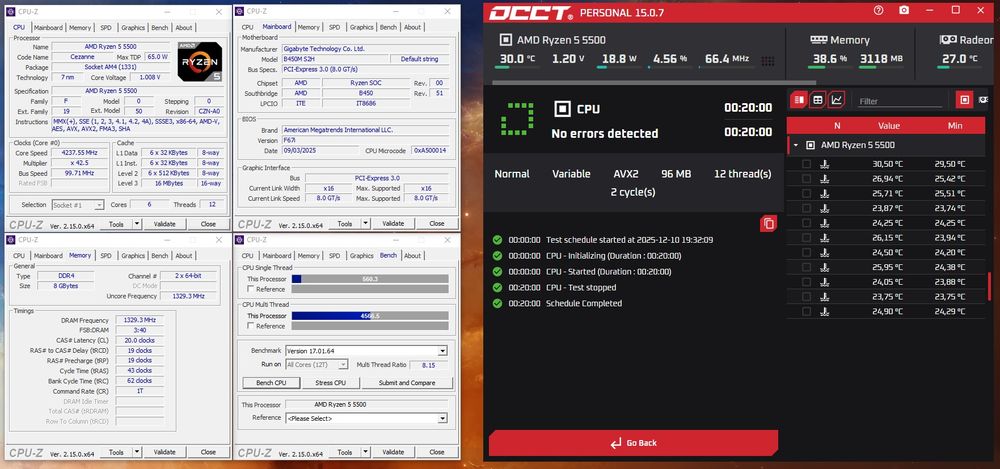
Task: Check the 30,50 °C sensor row checkbox
Action: click(806, 164)
